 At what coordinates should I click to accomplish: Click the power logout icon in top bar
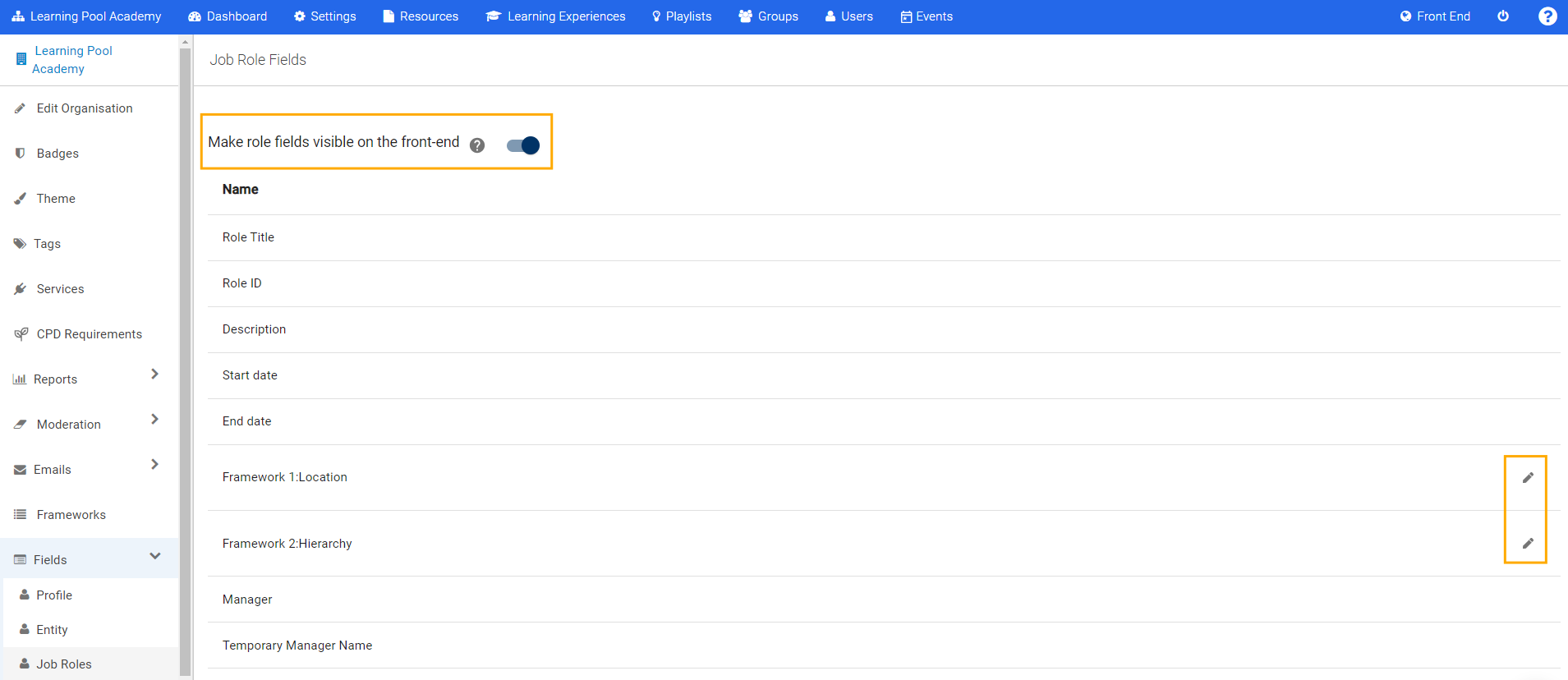coord(1503,16)
